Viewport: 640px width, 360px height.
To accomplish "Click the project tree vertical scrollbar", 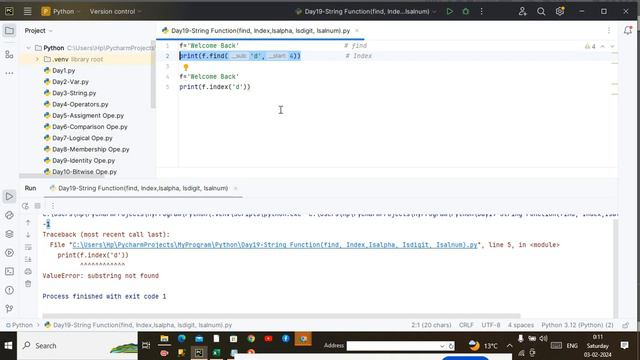I will coord(153,75).
